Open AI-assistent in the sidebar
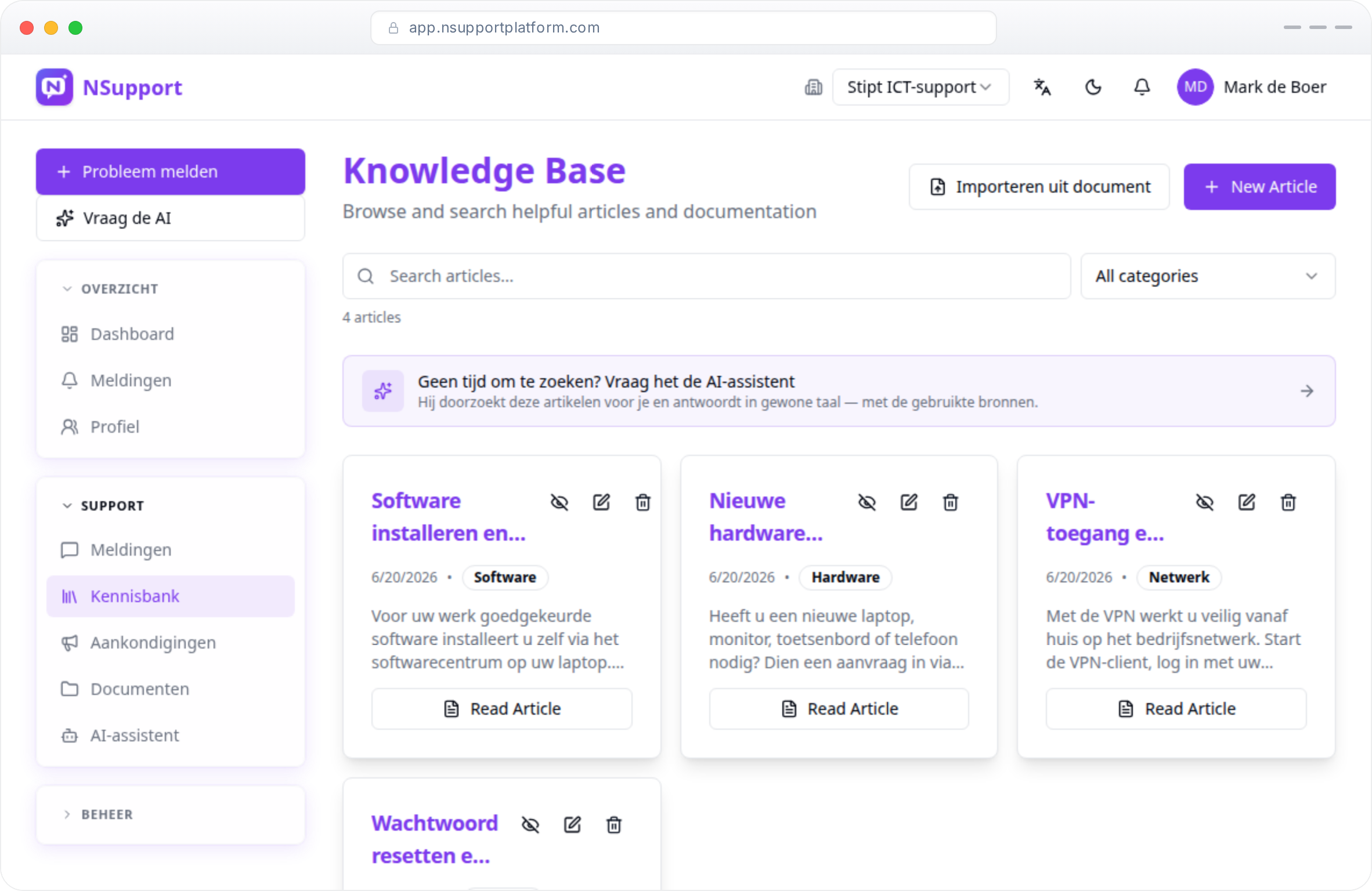This screenshot has width=1372, height=891. (171, 736)
